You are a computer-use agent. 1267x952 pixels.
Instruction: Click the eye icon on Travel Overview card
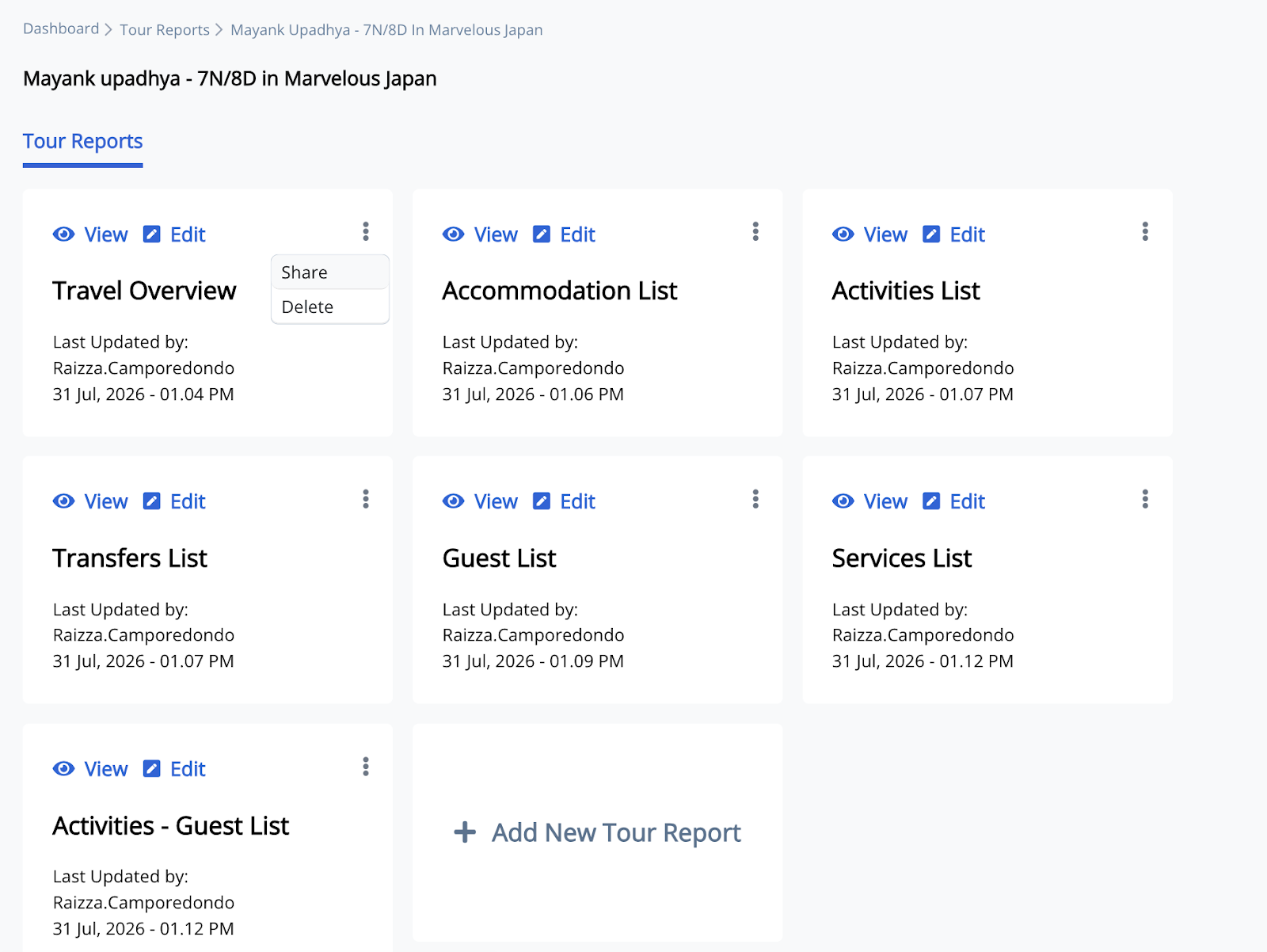pos(63,234)
